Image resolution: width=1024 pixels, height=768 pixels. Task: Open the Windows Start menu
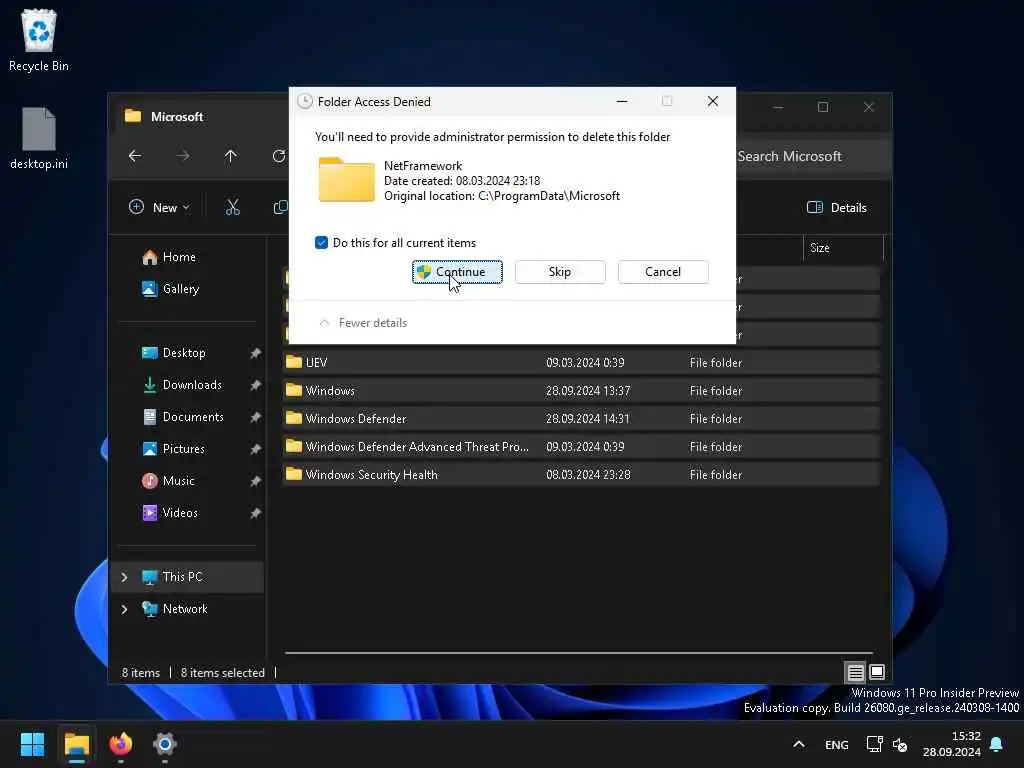pyautogui.click(x=32, y=744)
